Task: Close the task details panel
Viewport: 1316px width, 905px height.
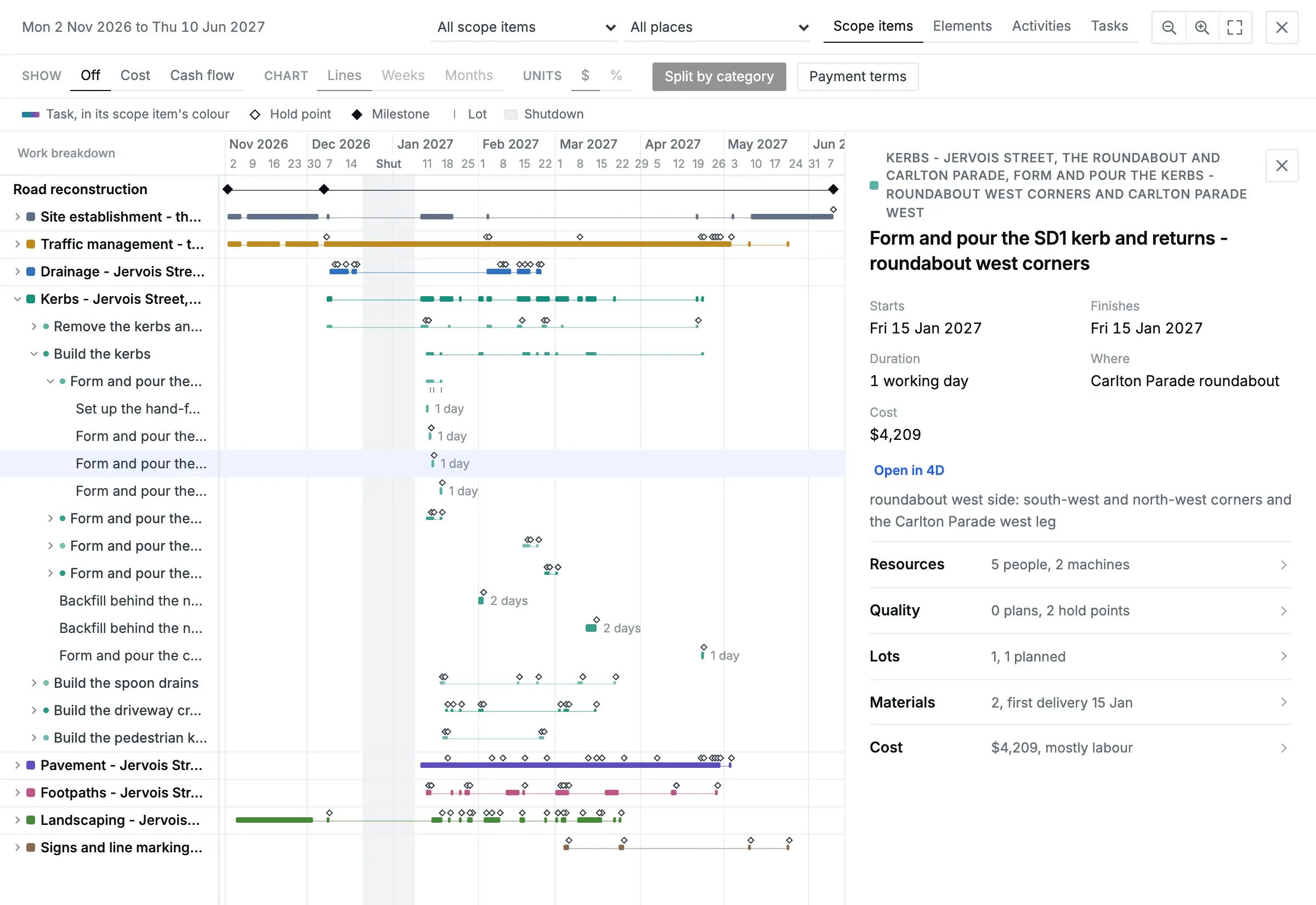Action: click(x=1281, y=166)
